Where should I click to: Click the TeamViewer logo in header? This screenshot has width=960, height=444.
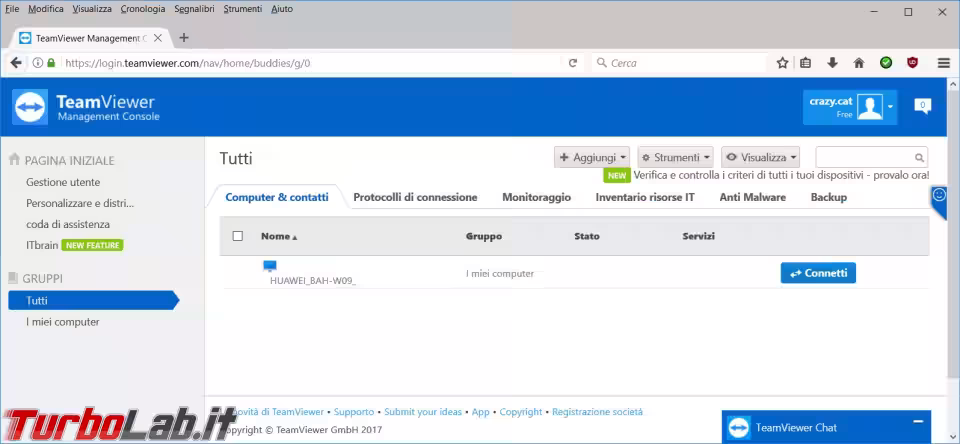click(29, 107)
